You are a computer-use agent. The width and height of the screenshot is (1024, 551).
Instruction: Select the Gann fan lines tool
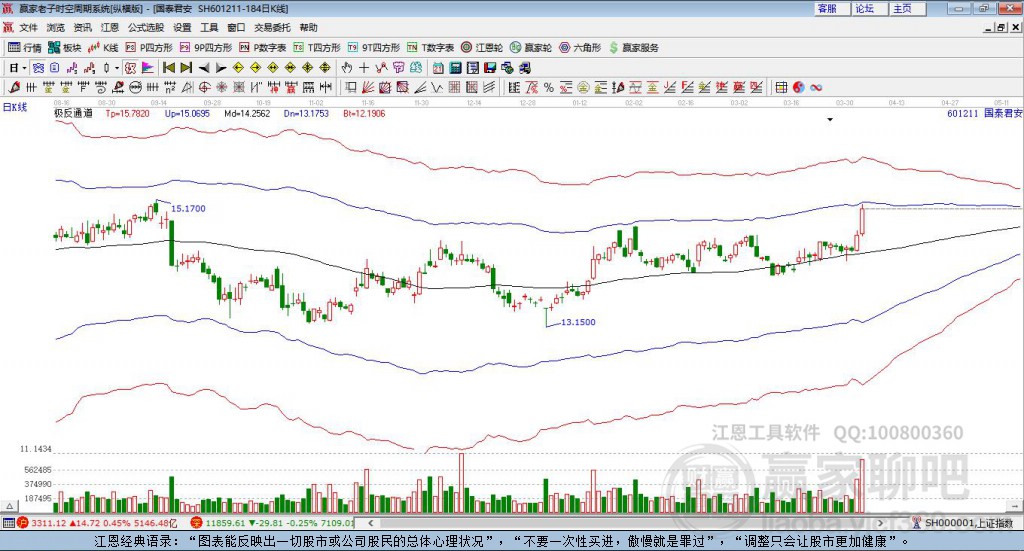pyautogui.click(x=367, y=87)
